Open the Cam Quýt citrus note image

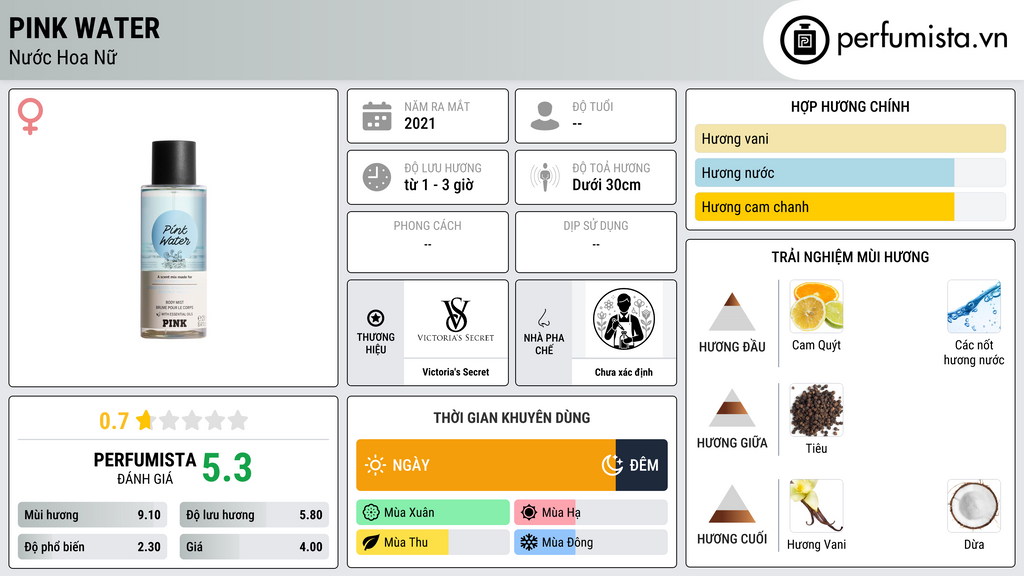click(x=816, y=306)
